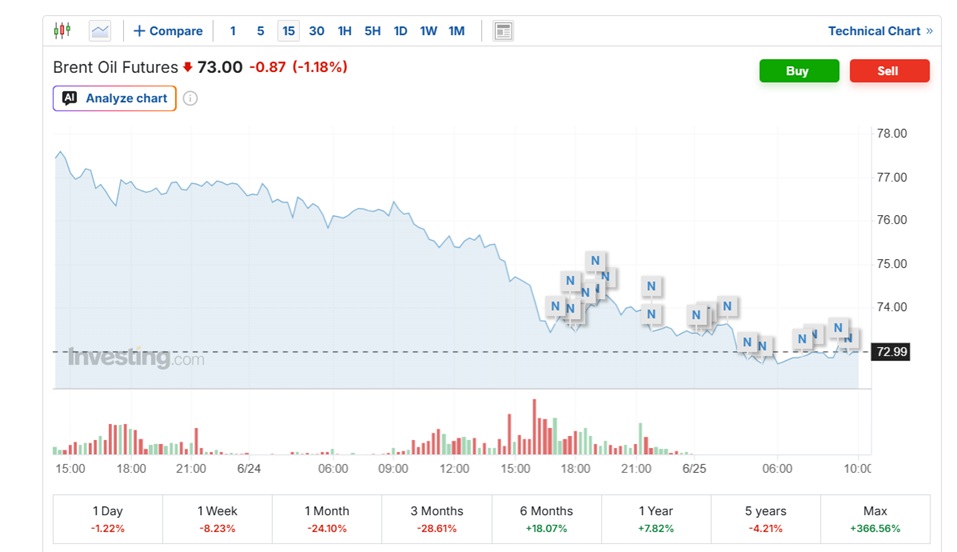Click the info icon beside Analyze chart

coord(190,98)
